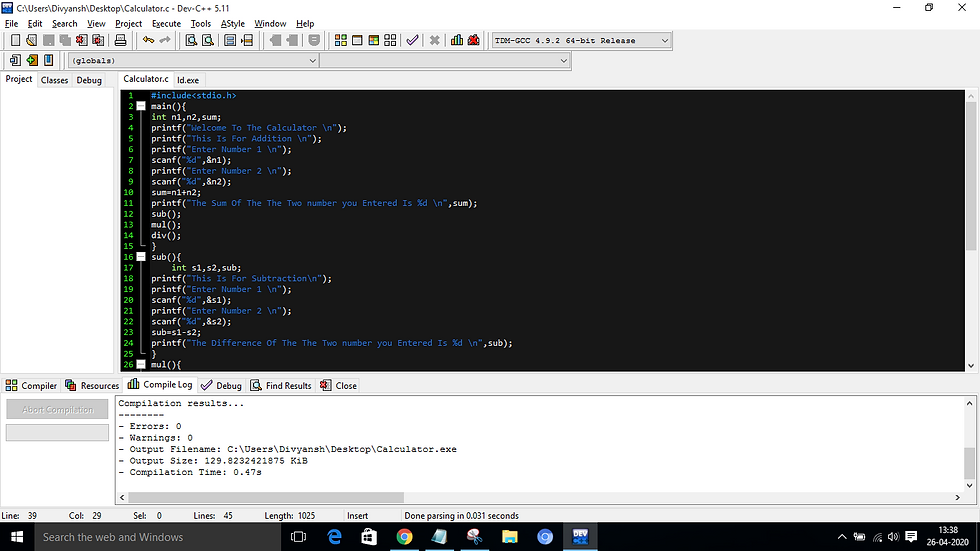Click the Close All files toolbar icon

(98, 40)
